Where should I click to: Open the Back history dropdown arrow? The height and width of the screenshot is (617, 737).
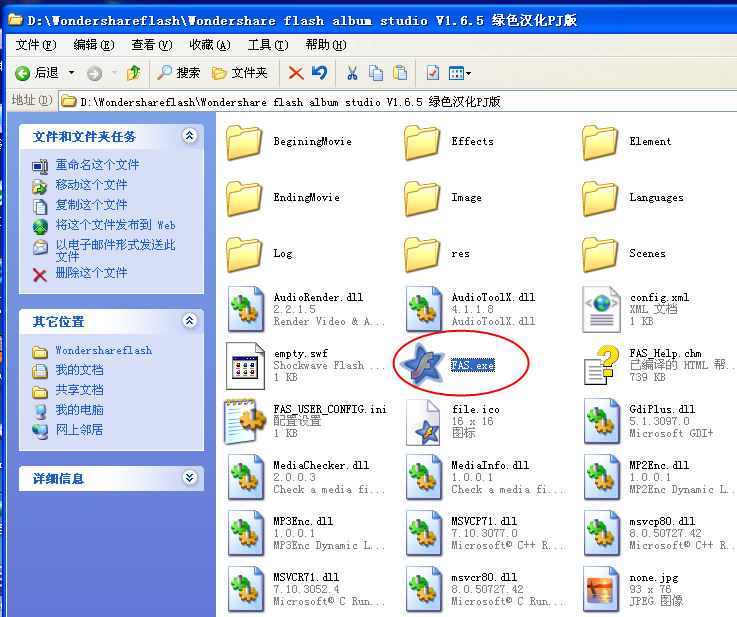pyautogui.click(x=71, y=73)
